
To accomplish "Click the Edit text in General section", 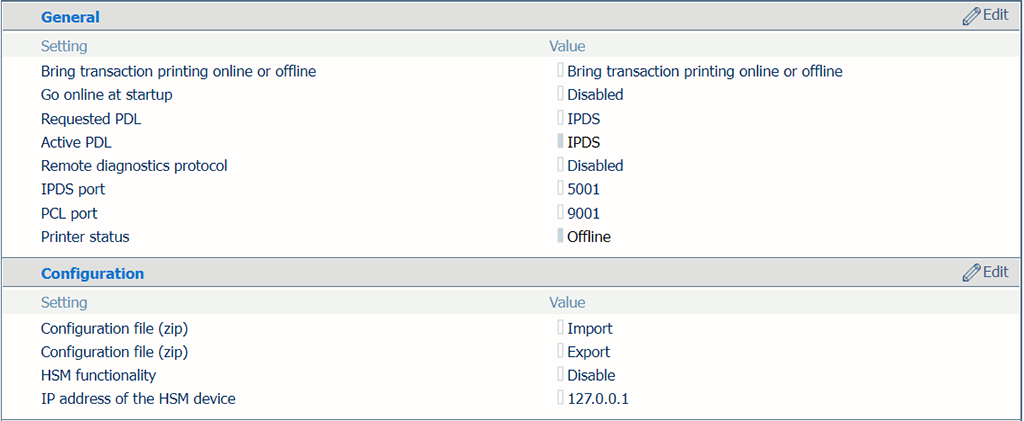I will click(995, 15).
